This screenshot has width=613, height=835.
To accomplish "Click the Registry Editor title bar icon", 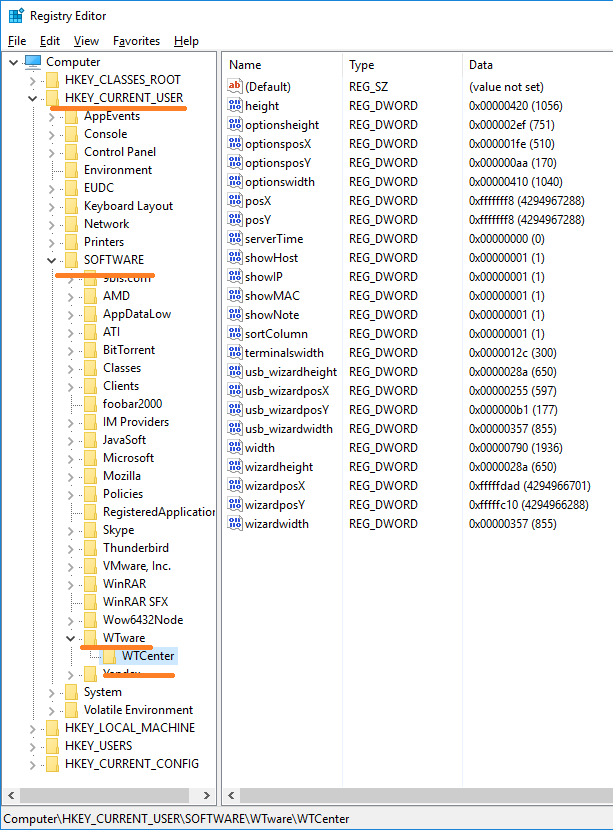I will pos(16,16).
